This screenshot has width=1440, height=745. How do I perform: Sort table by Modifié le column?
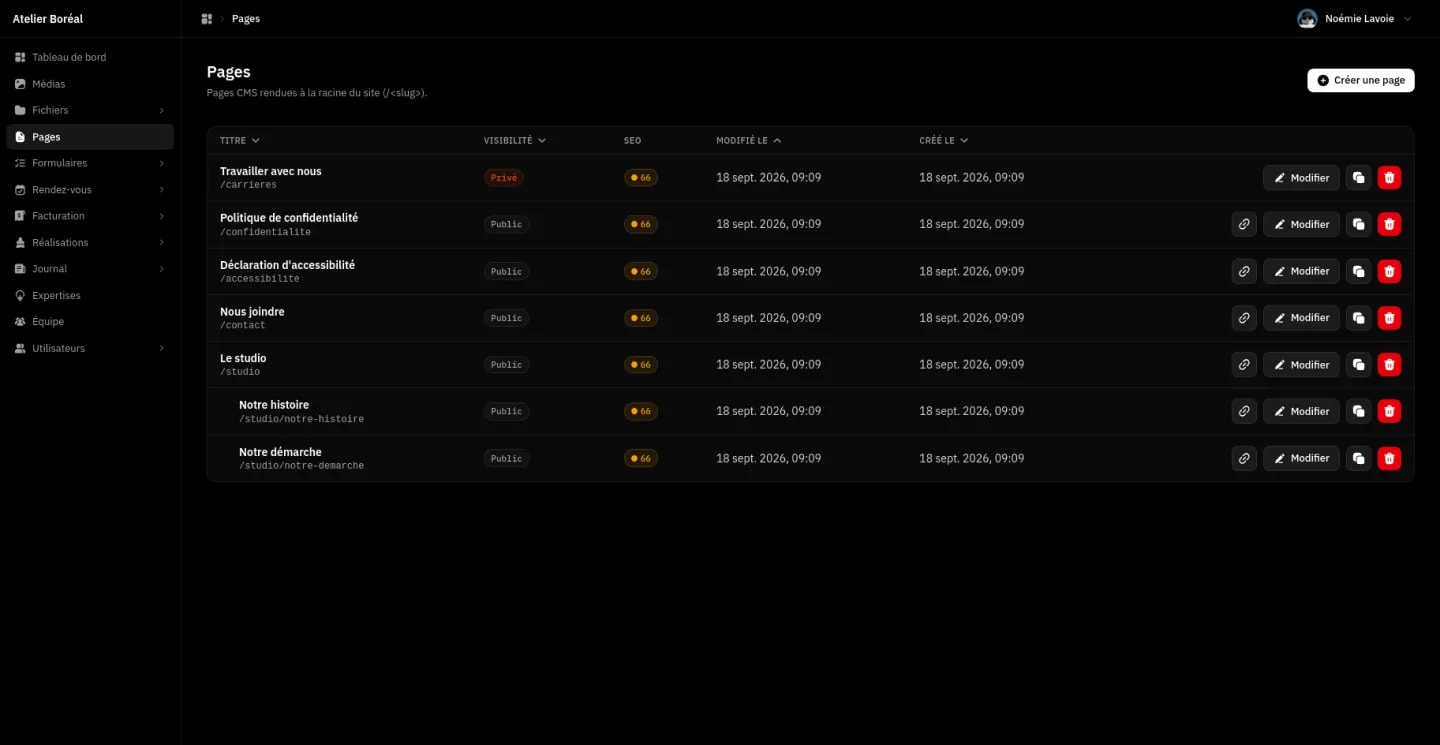pyautogui.click(x=749, y=141)
